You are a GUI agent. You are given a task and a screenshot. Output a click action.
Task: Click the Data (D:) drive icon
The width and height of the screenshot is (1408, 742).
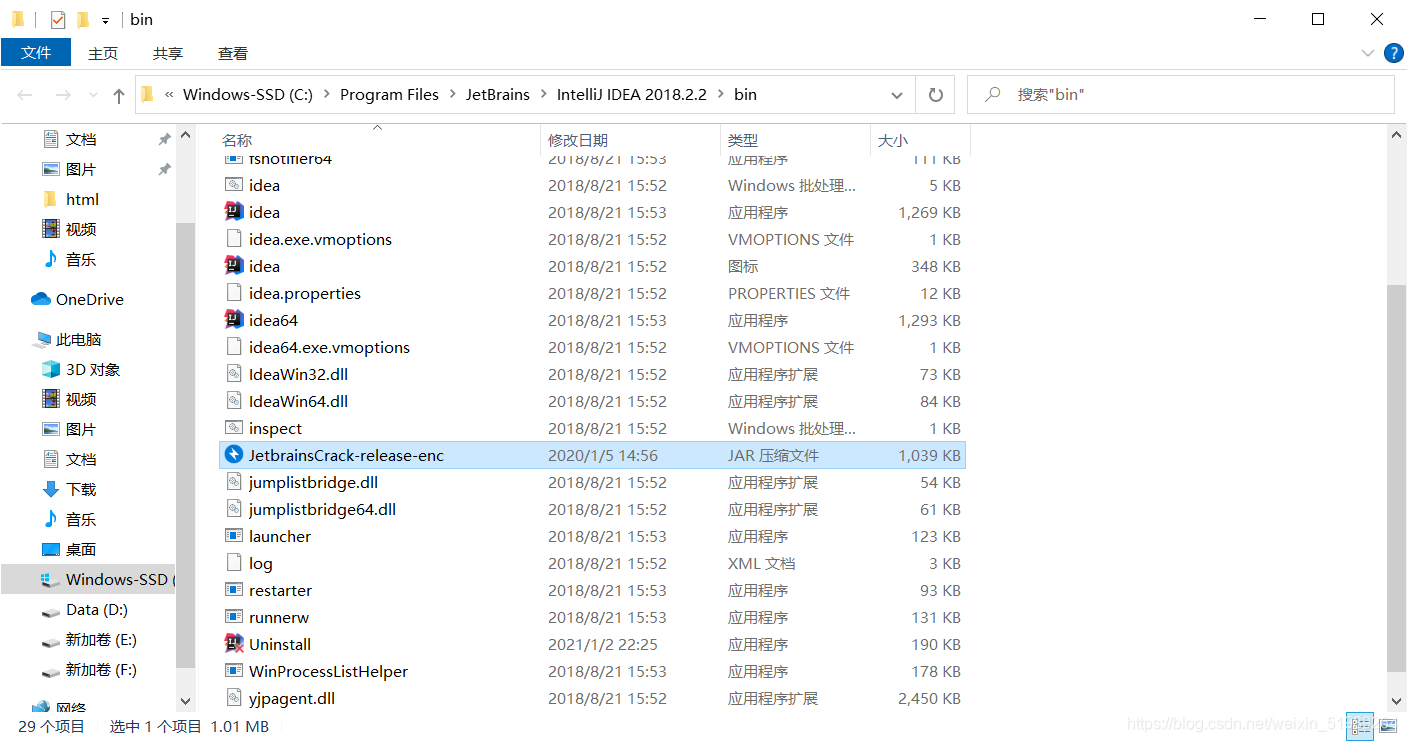pos(51,610)
